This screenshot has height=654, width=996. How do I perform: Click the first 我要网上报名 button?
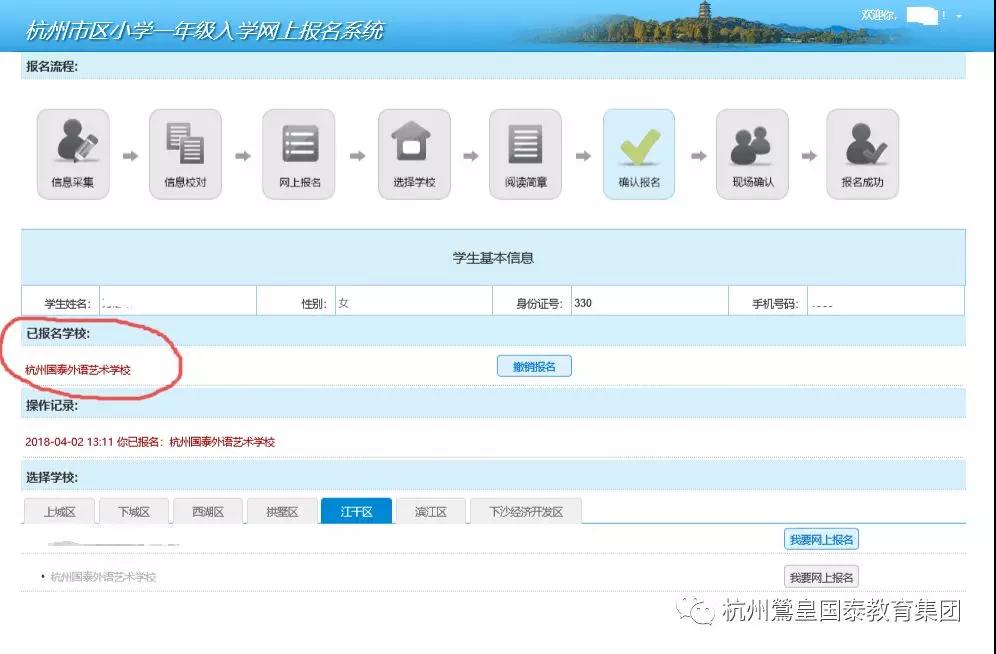click(821, 540)
